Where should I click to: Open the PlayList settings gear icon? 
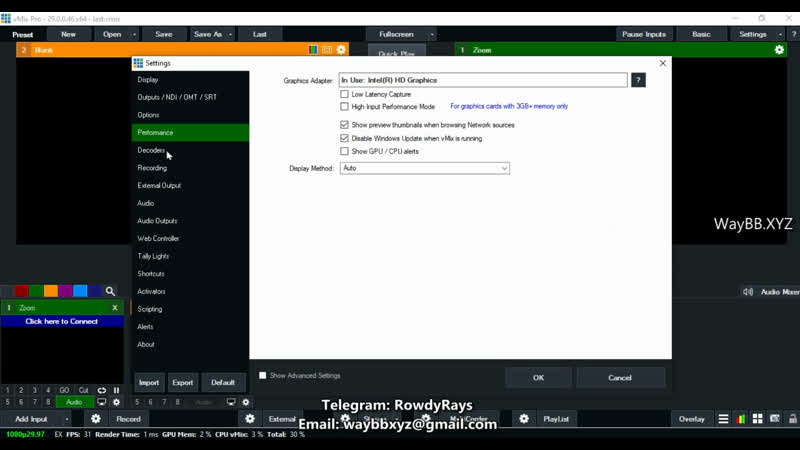[522, 419]
